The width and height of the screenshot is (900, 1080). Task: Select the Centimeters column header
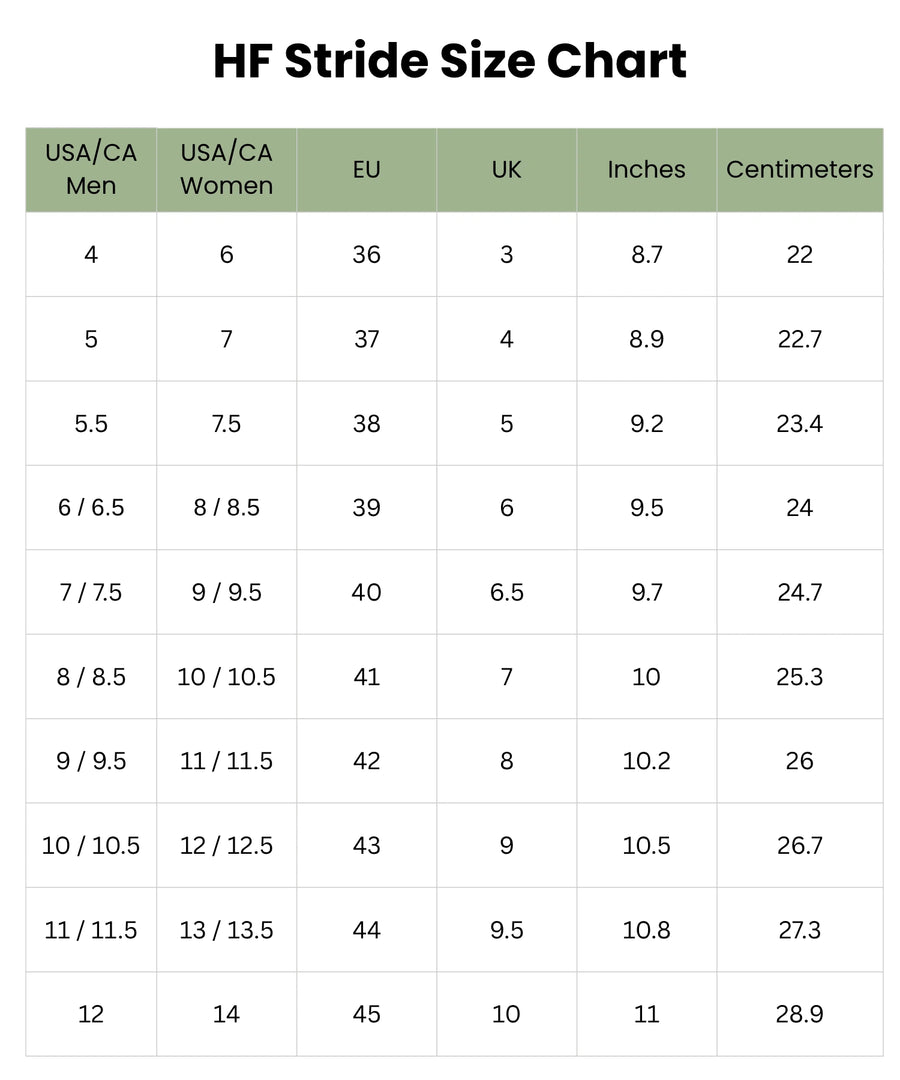point(799,169)
